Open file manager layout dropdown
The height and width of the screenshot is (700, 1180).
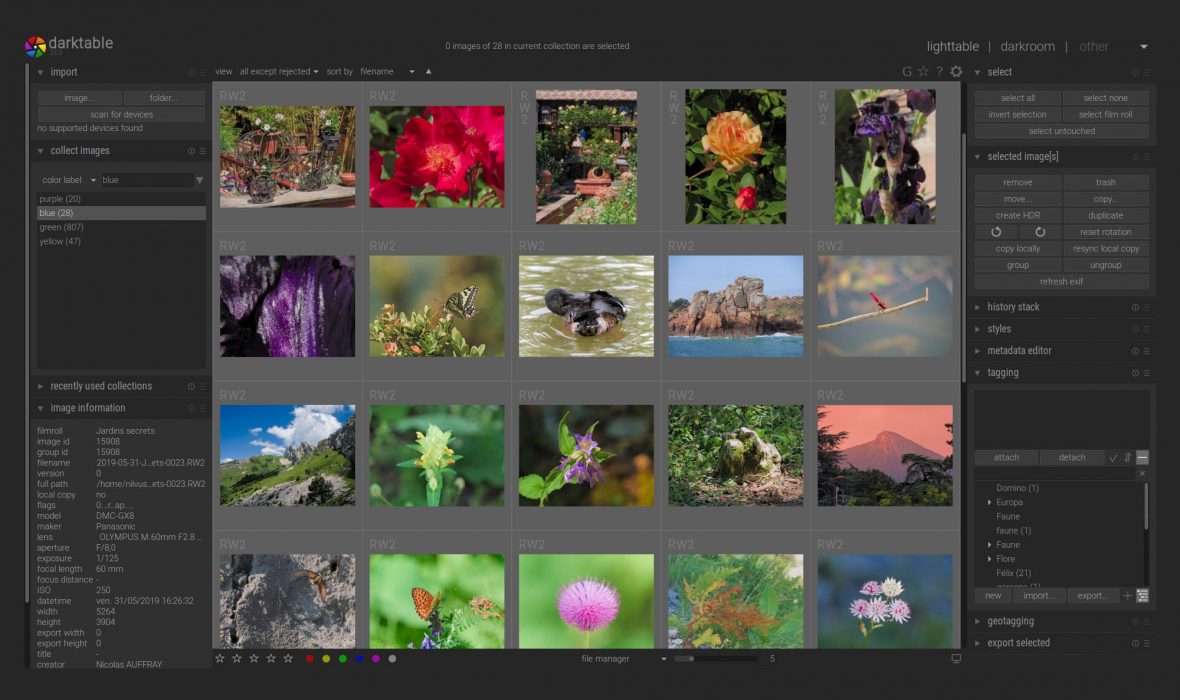[x=624, y=659]
